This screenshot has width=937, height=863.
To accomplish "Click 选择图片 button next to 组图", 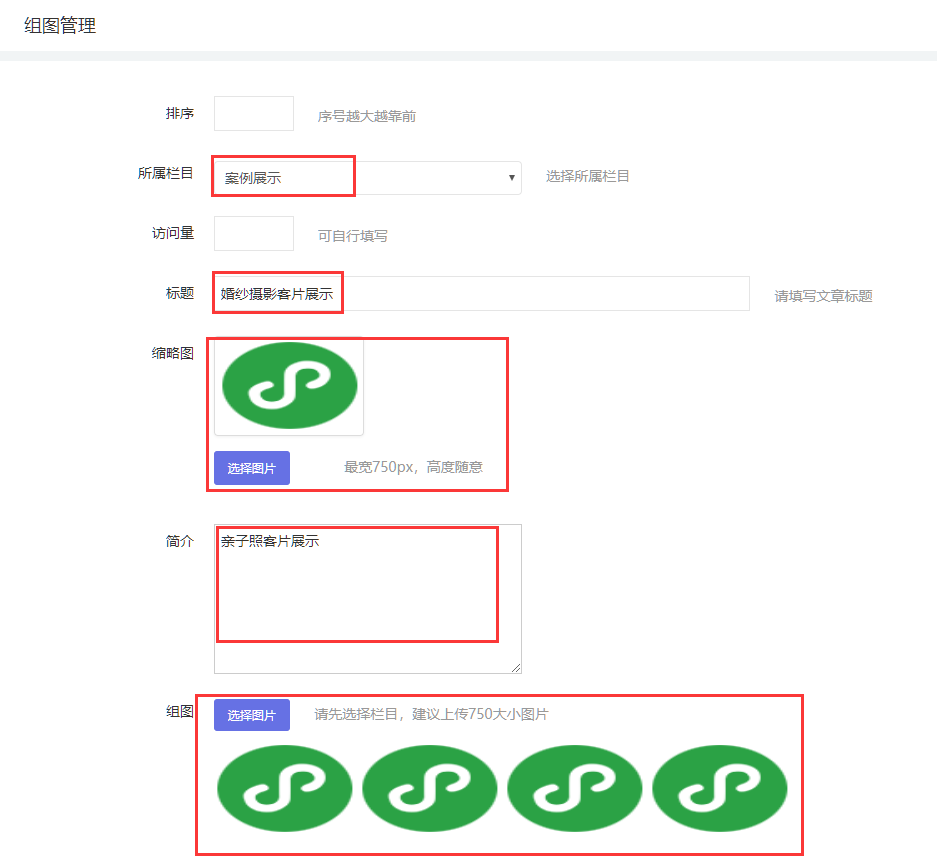I will (x=252, y=715).
